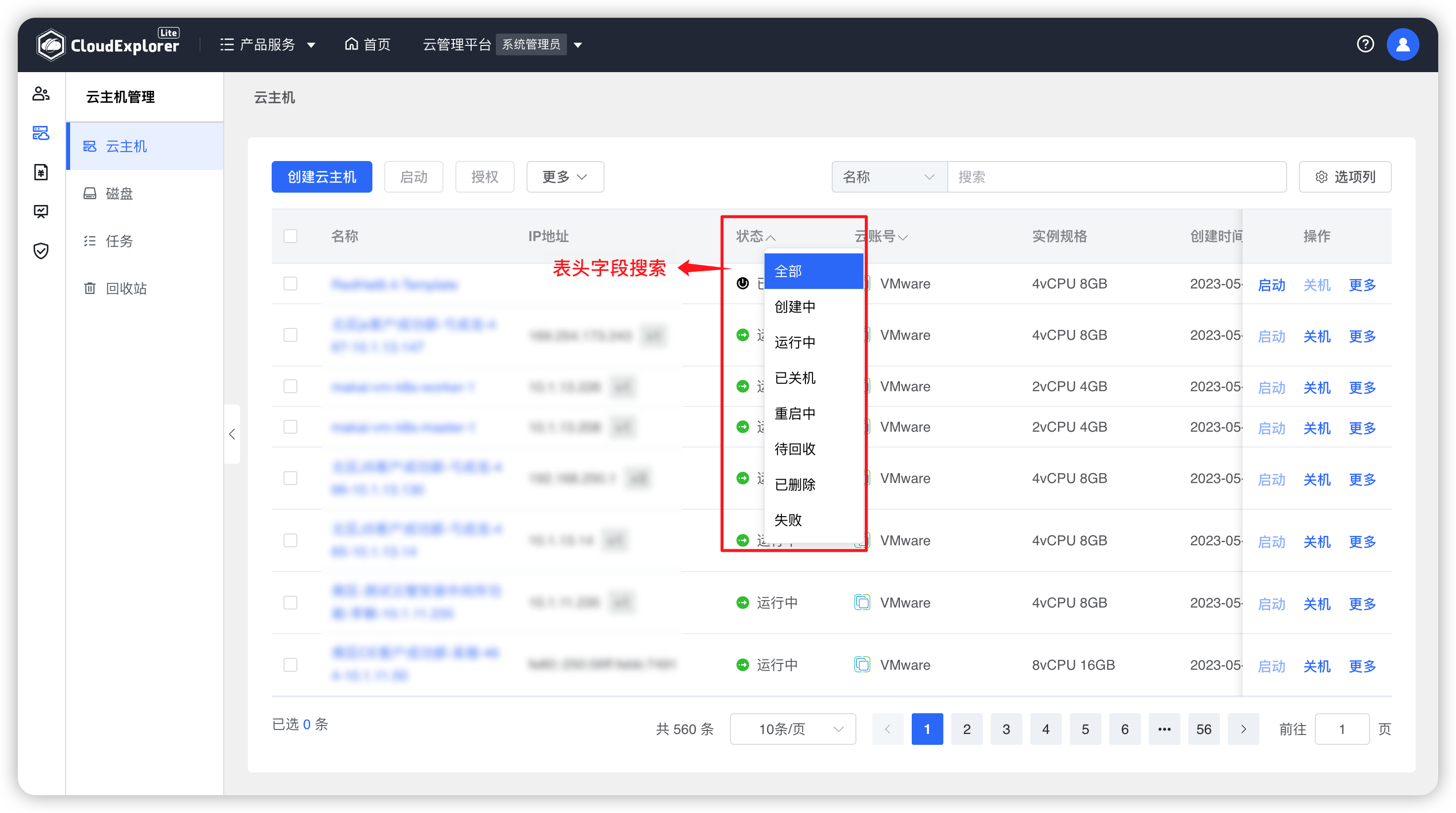Click 启动 link in the first row

tap(1272, 285)
